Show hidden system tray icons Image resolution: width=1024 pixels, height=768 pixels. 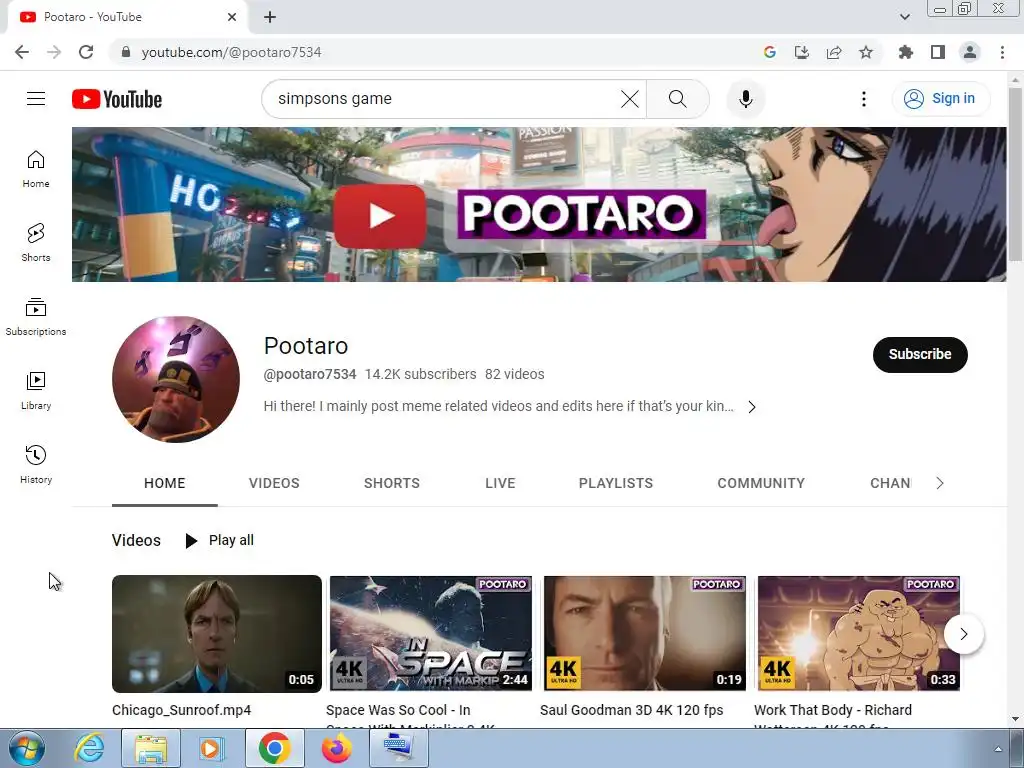tap(997, 748)
